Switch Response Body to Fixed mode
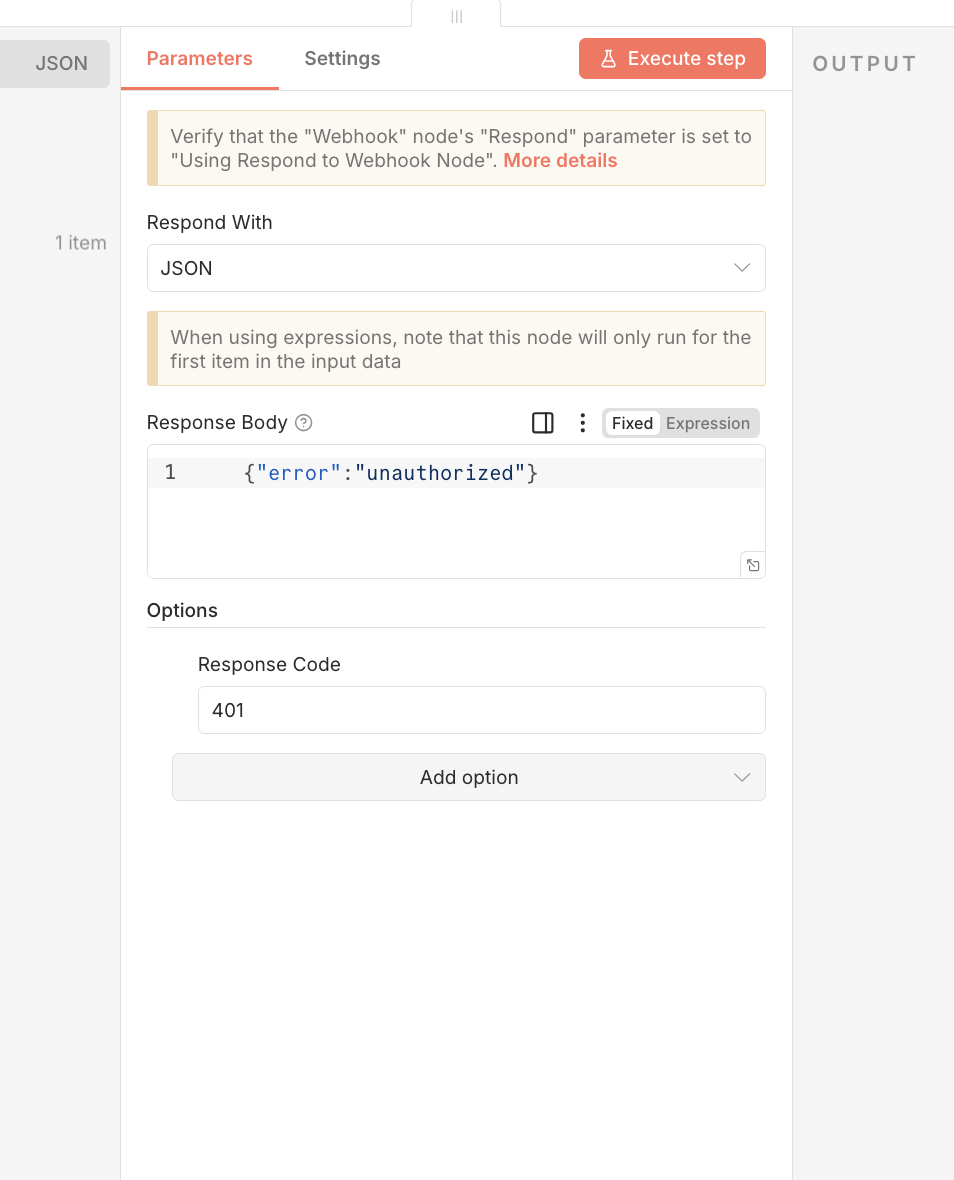954x1180 pixels. 632,423
